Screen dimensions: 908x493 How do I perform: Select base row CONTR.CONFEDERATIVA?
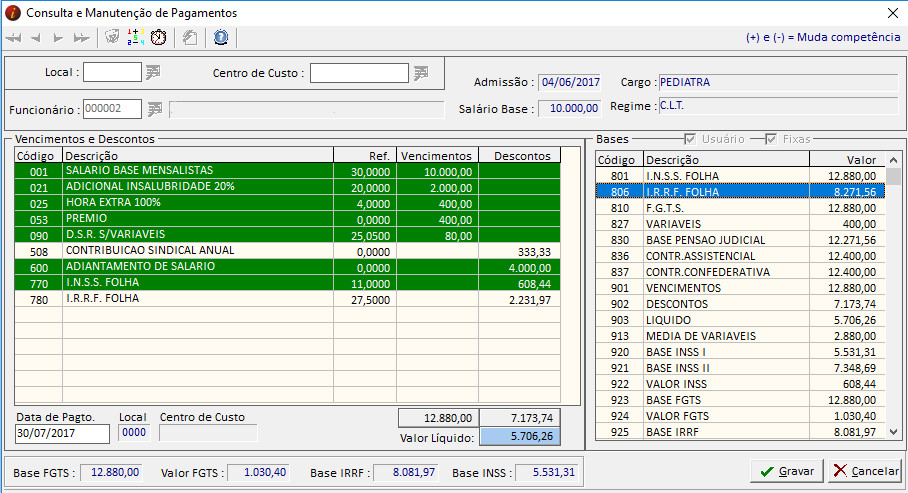click(740, 272)
